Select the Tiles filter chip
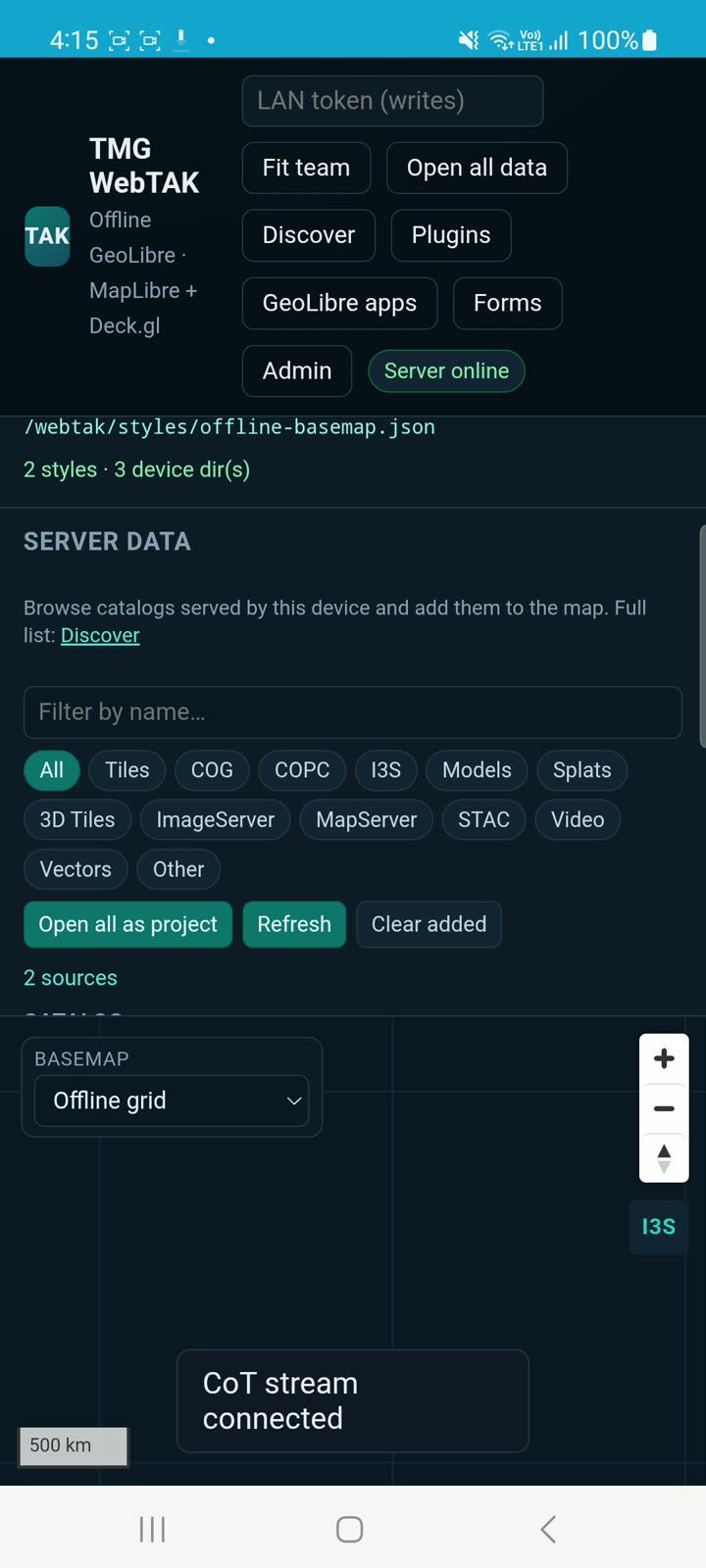The image size is (706, 1568). 127,770
